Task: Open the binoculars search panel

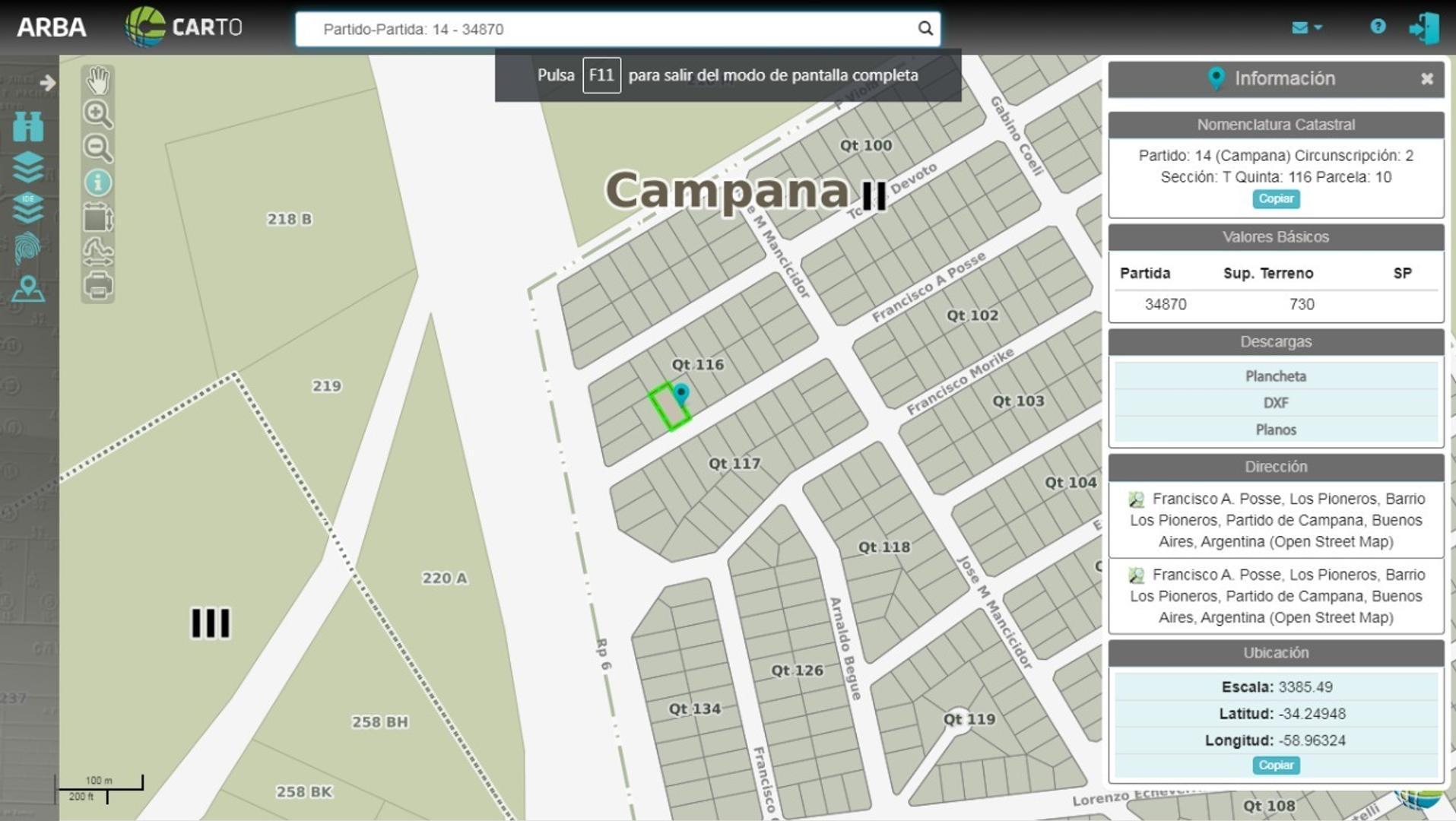Action: coord(28,126)
